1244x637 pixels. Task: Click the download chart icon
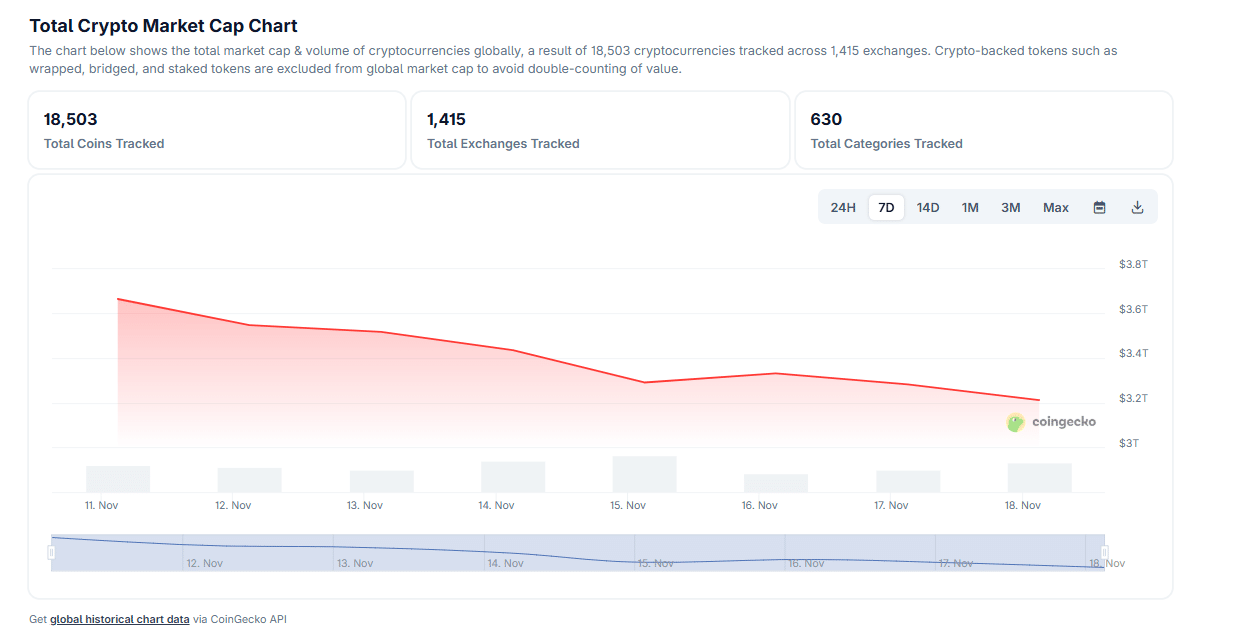[x=1137, y=208]
